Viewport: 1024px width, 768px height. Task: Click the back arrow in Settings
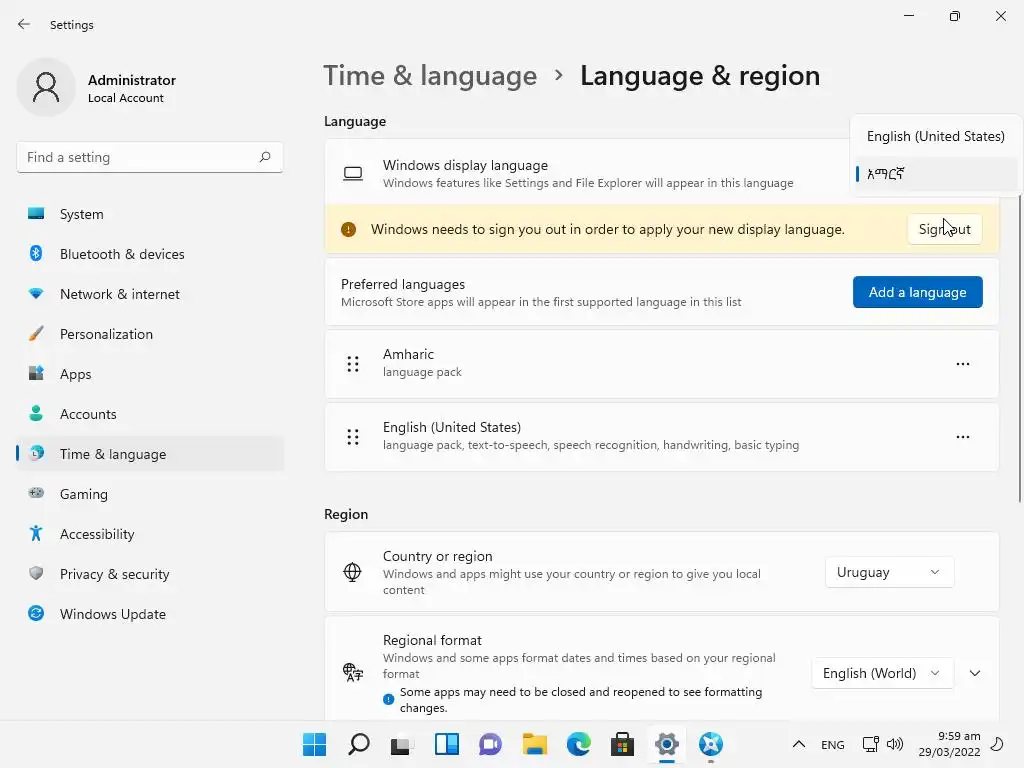coord(24,24)
